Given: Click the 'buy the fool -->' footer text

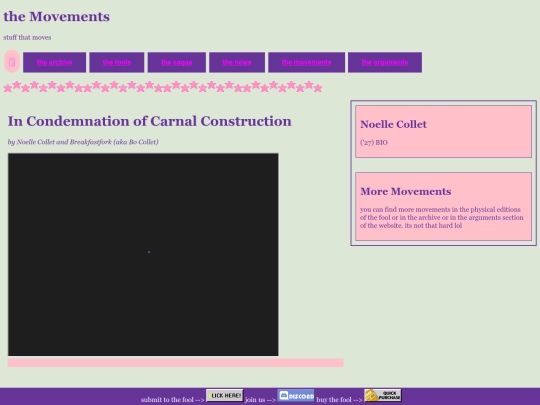Looking at the screenshot, I should click(339, 400).
